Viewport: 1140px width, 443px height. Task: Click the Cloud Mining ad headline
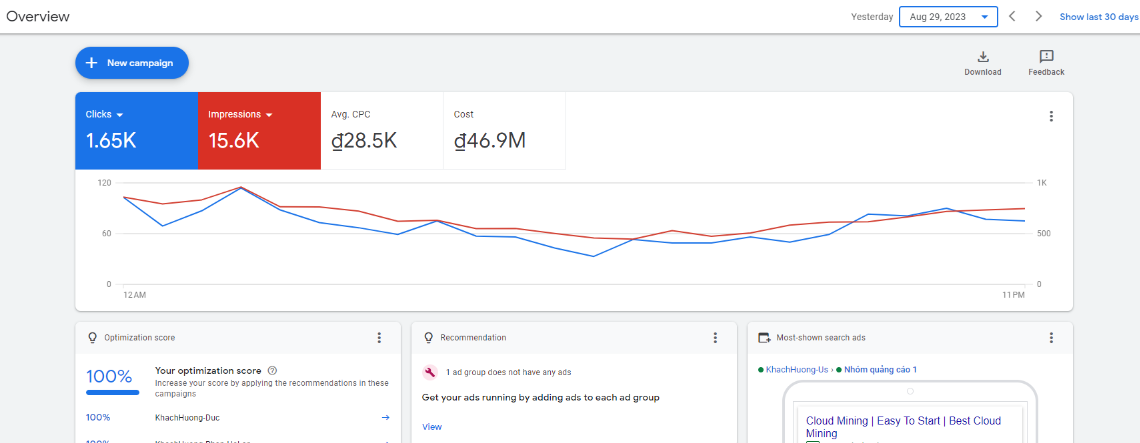[x=904, y=427]
